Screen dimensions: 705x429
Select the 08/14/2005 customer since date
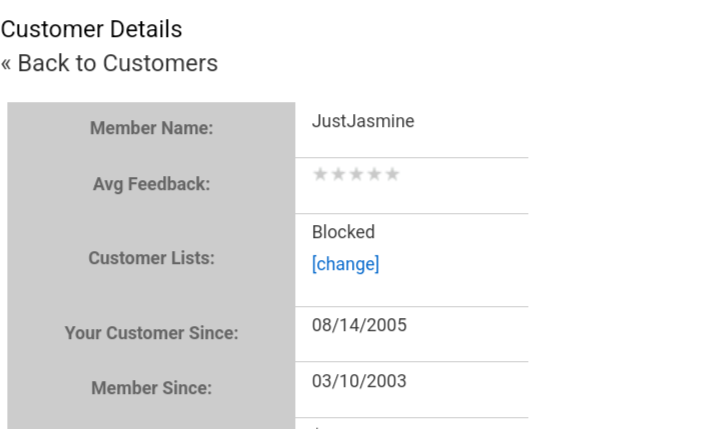[x=359, y=325]
